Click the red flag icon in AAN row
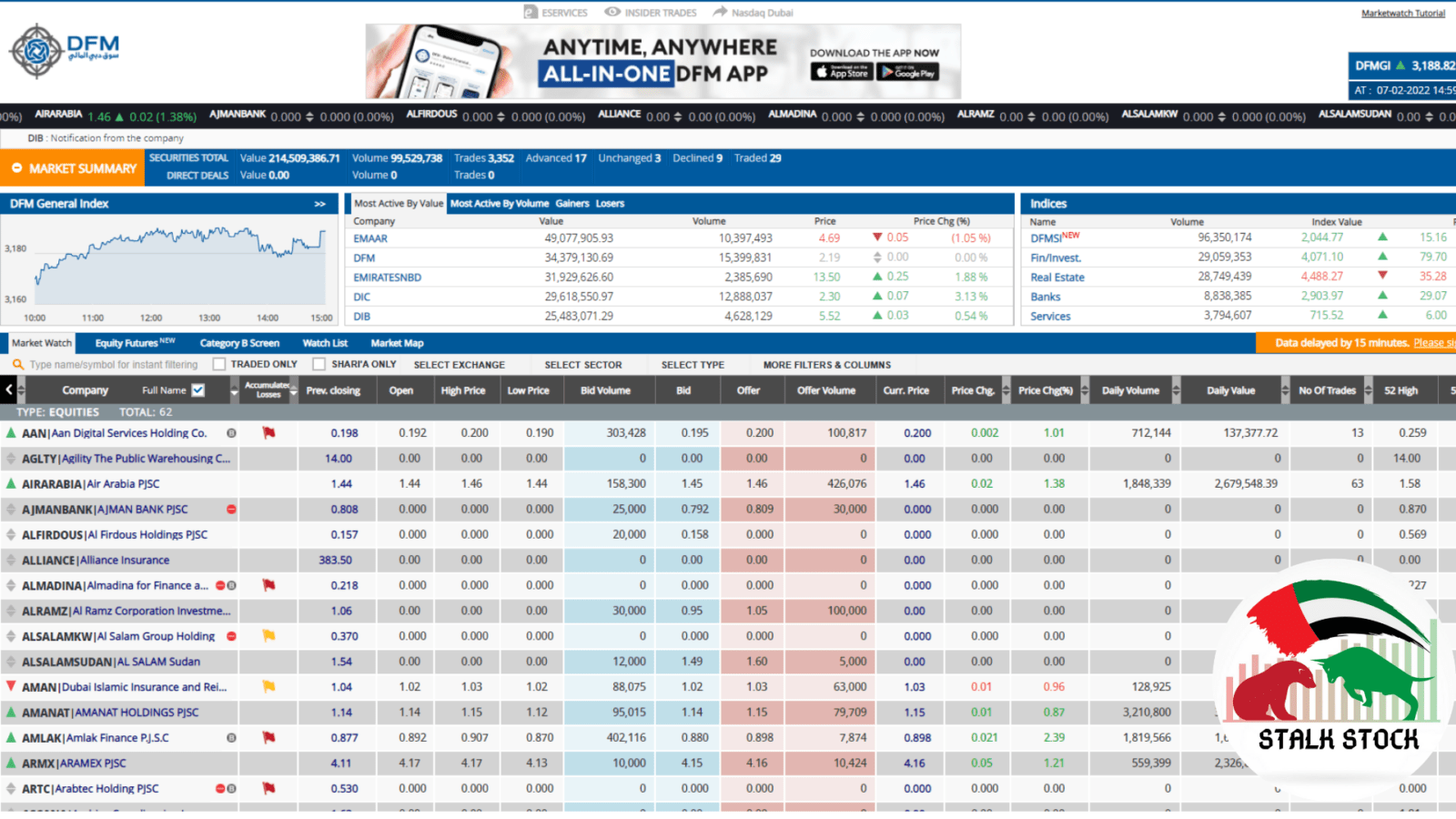 [268, 433]
